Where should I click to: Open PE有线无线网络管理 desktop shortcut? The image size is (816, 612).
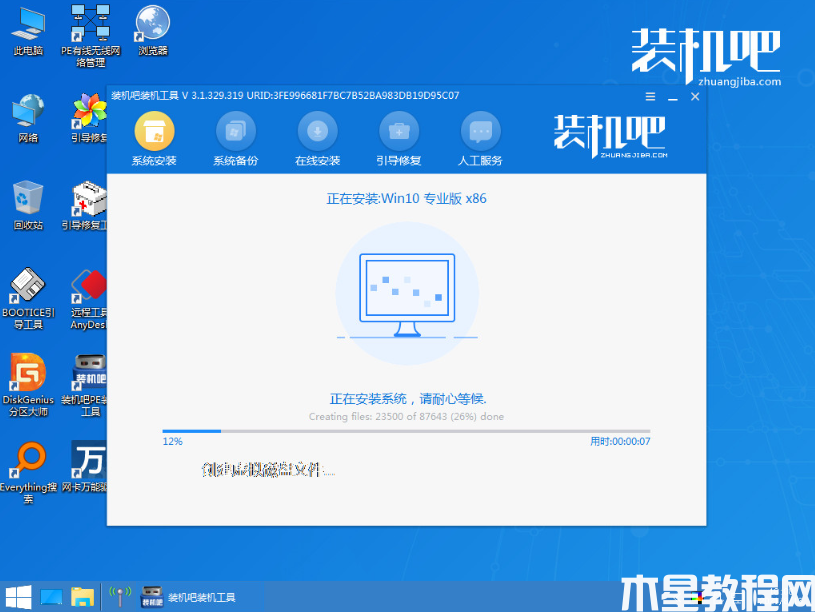(91, 36)
